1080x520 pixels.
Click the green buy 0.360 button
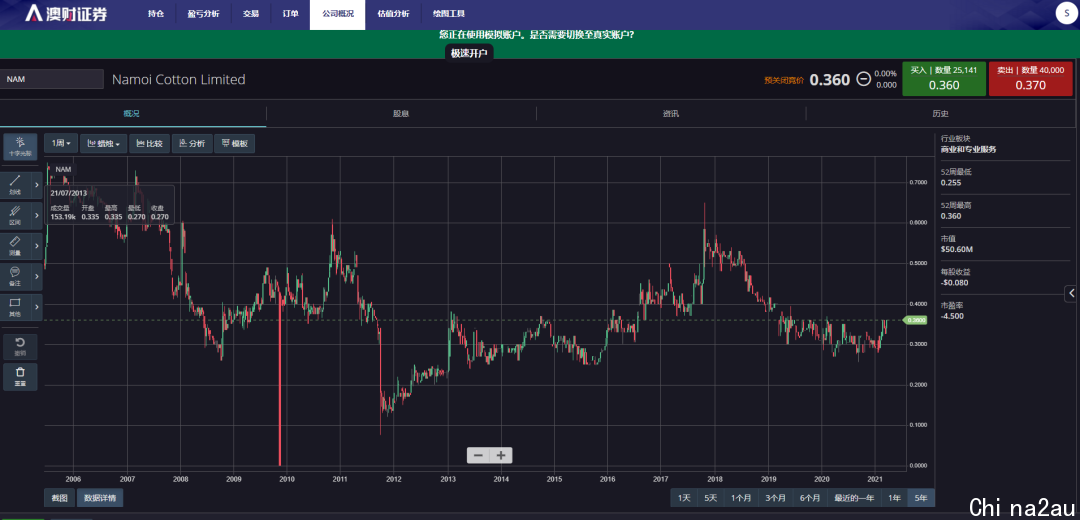click(x=944, y=79)
